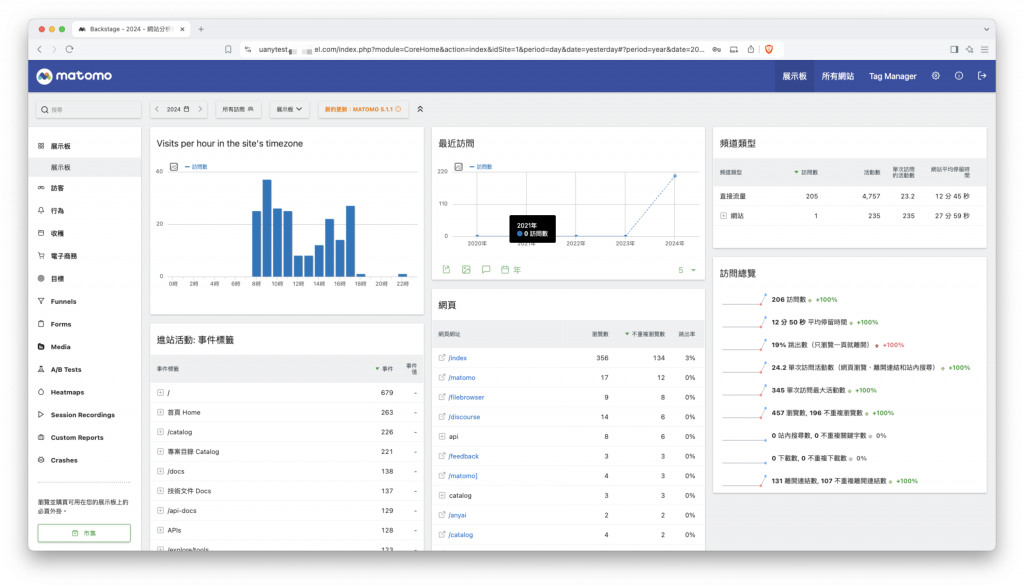
Task: Expand the catalog page row
Action: coord(442,495)
